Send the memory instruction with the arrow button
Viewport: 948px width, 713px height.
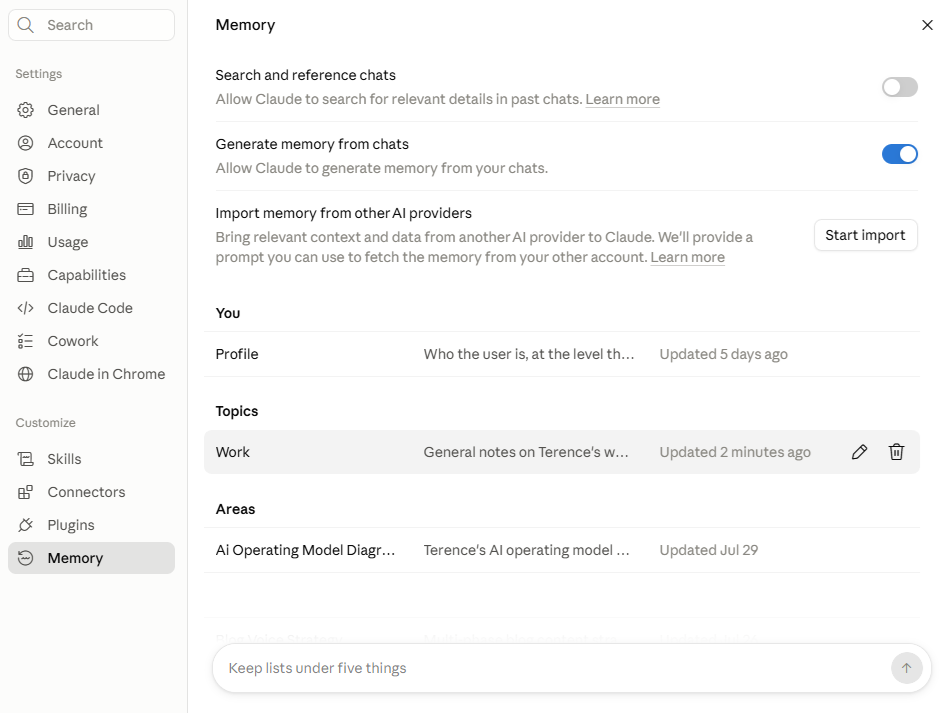pos(906,668)
